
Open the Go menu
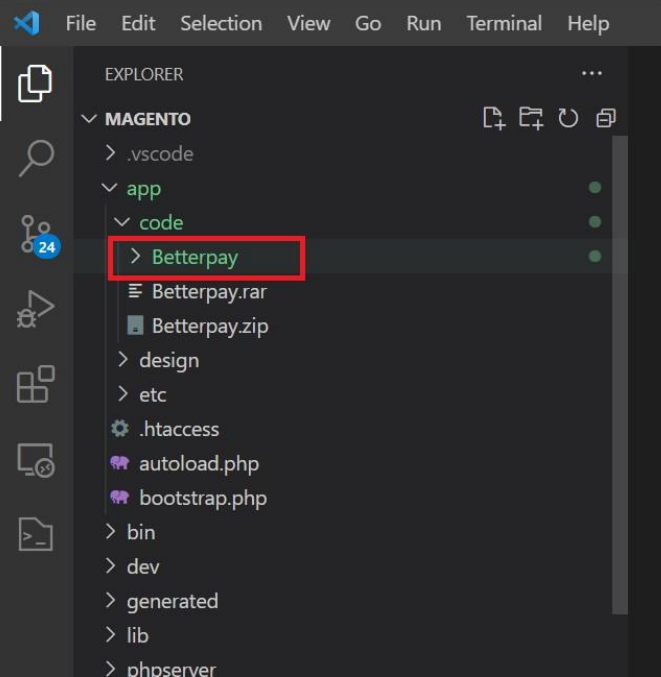tap(368, 23)
